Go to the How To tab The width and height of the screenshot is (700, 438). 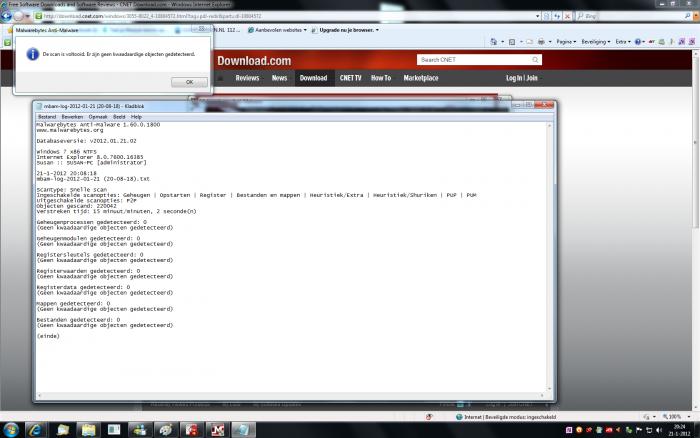(x=381, y=78)
